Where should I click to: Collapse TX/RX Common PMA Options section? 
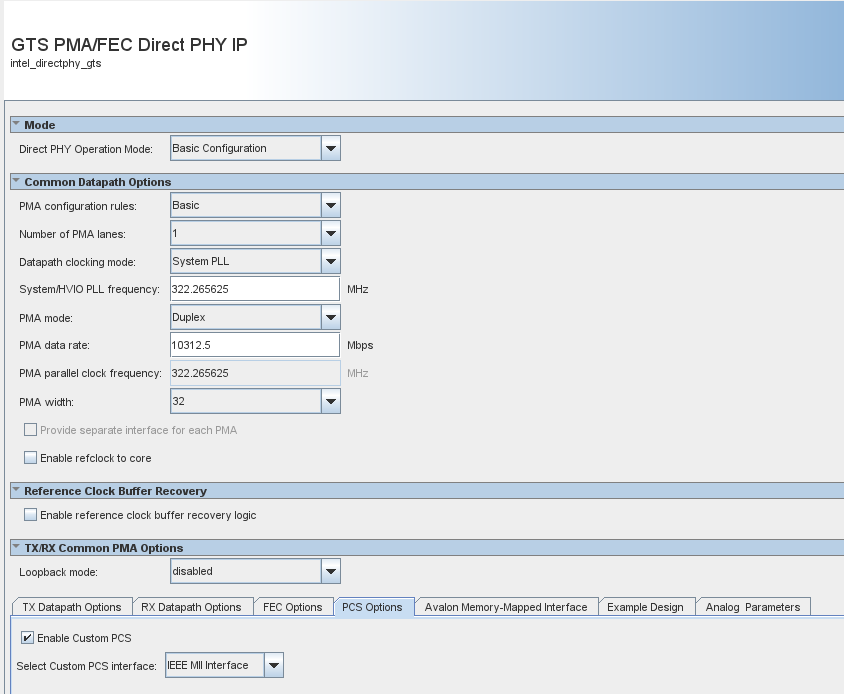(x=16, y=548)
